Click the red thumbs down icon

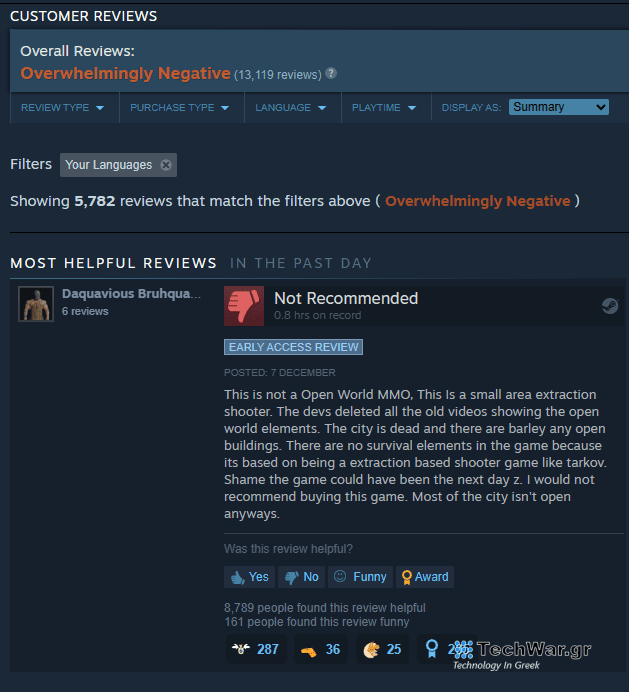(244, 306)
